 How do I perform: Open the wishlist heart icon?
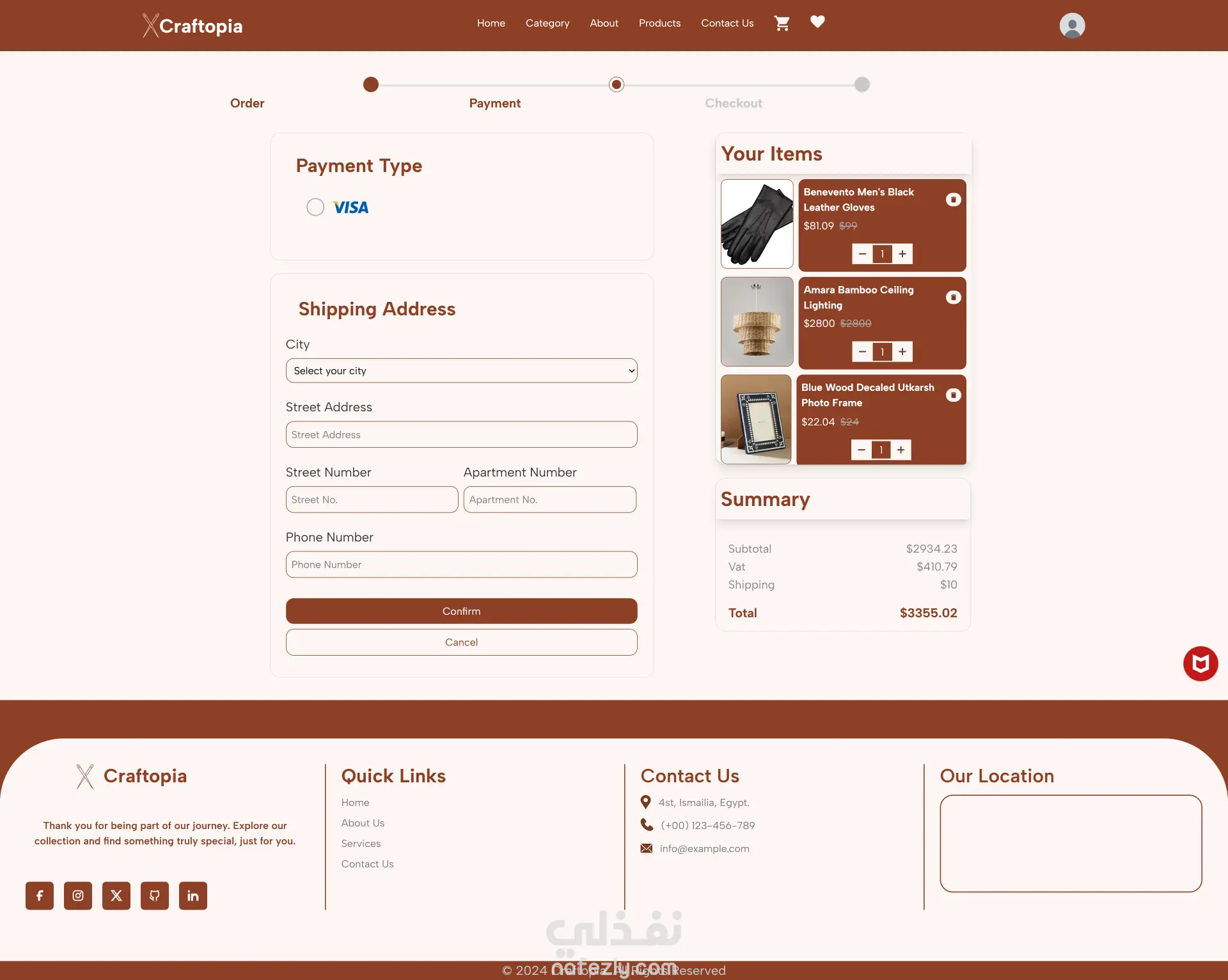817,22
